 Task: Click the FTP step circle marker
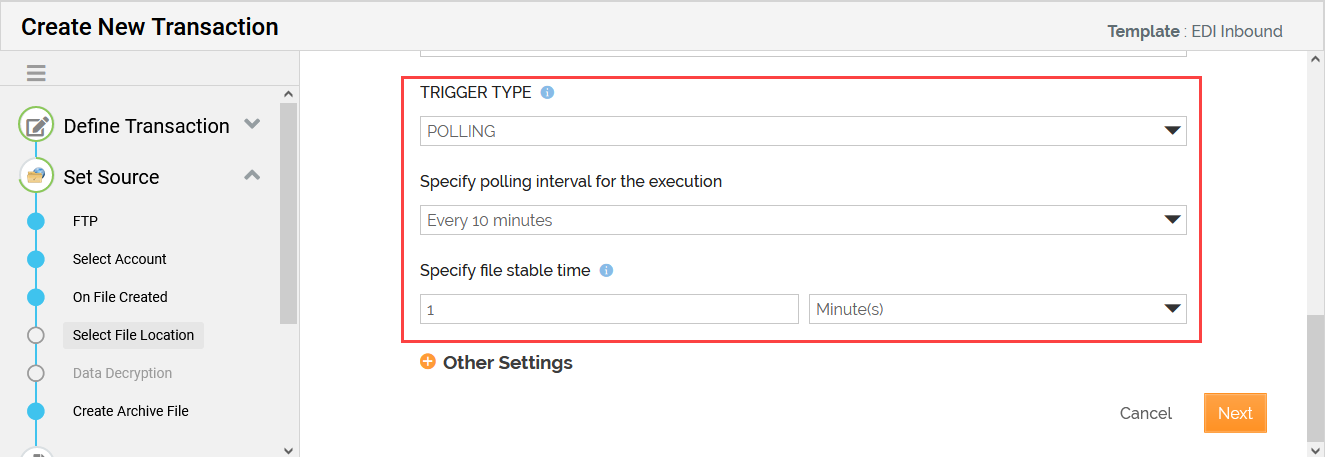(x=36, y=221)
